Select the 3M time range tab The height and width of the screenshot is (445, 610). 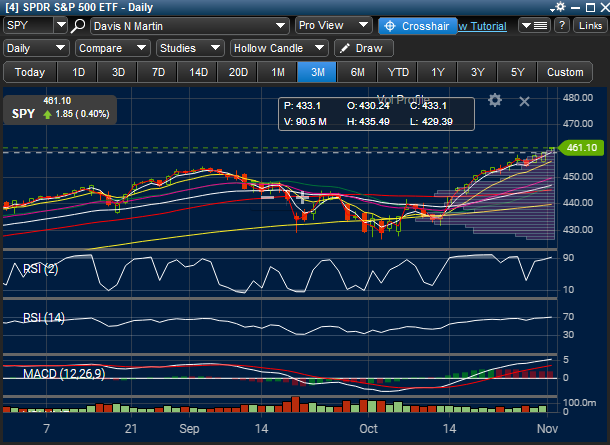tap(317, 72)
